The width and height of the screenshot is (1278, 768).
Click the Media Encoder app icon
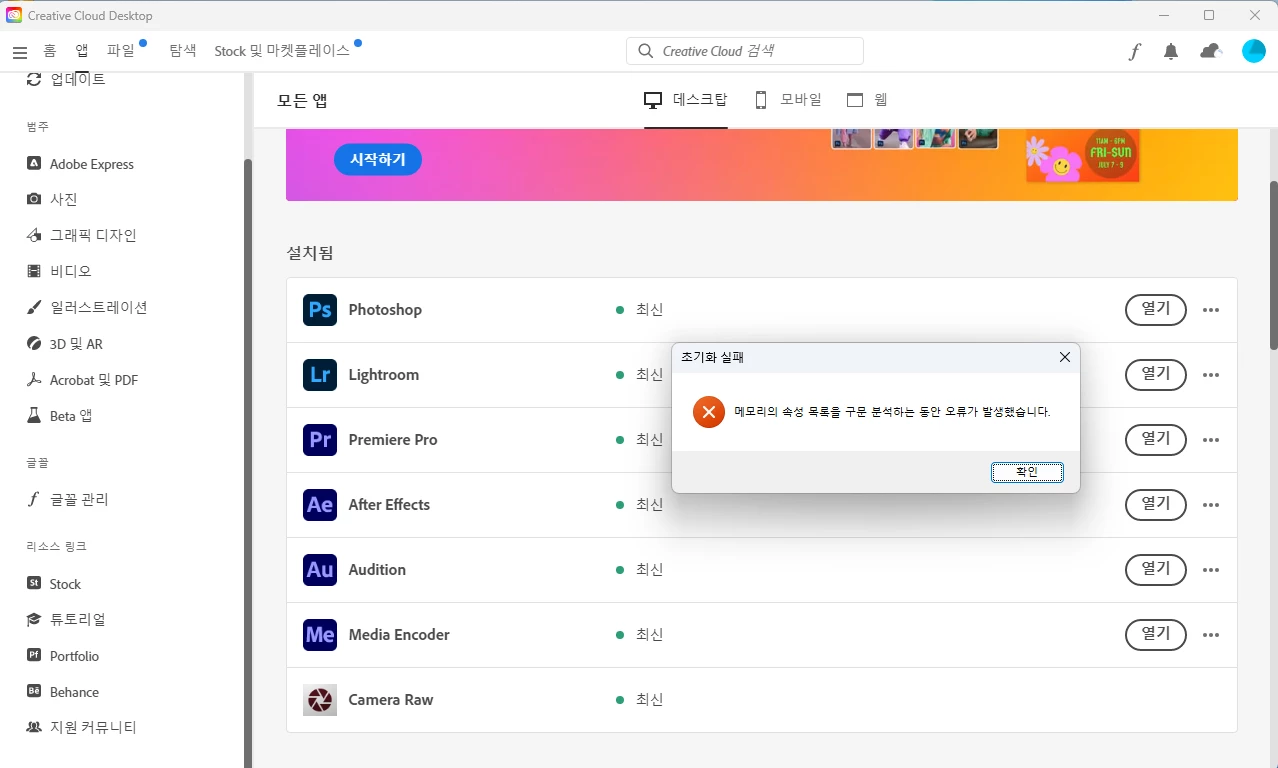(320, 635)
